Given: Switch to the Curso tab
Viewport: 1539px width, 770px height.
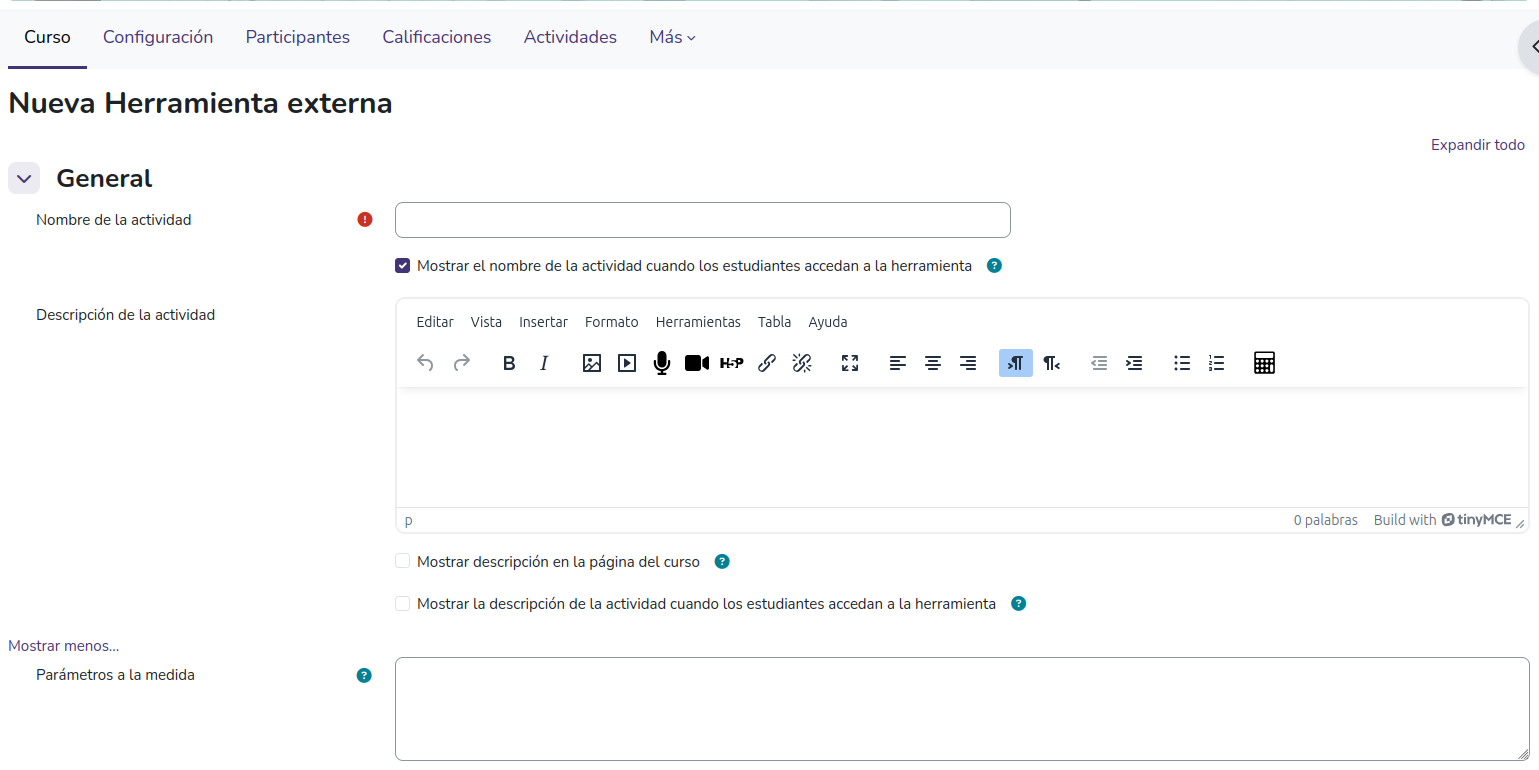Looking at the screenshot, I should (x=47, y=37).
